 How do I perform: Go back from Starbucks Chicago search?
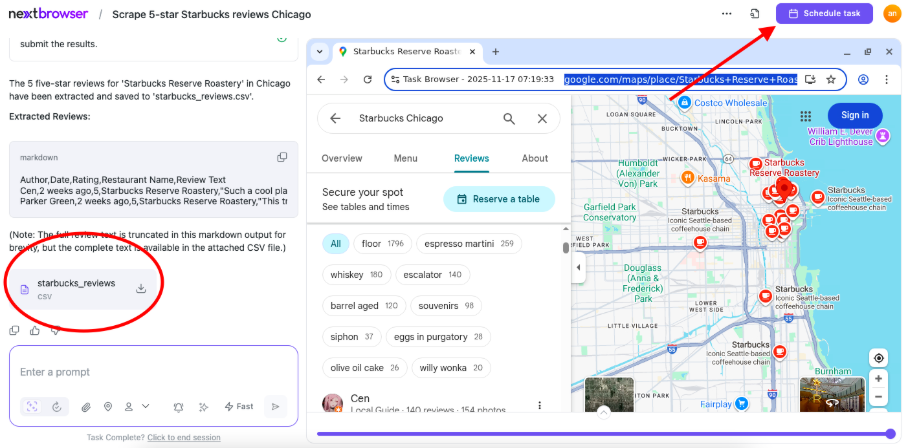tap(335, 118)
